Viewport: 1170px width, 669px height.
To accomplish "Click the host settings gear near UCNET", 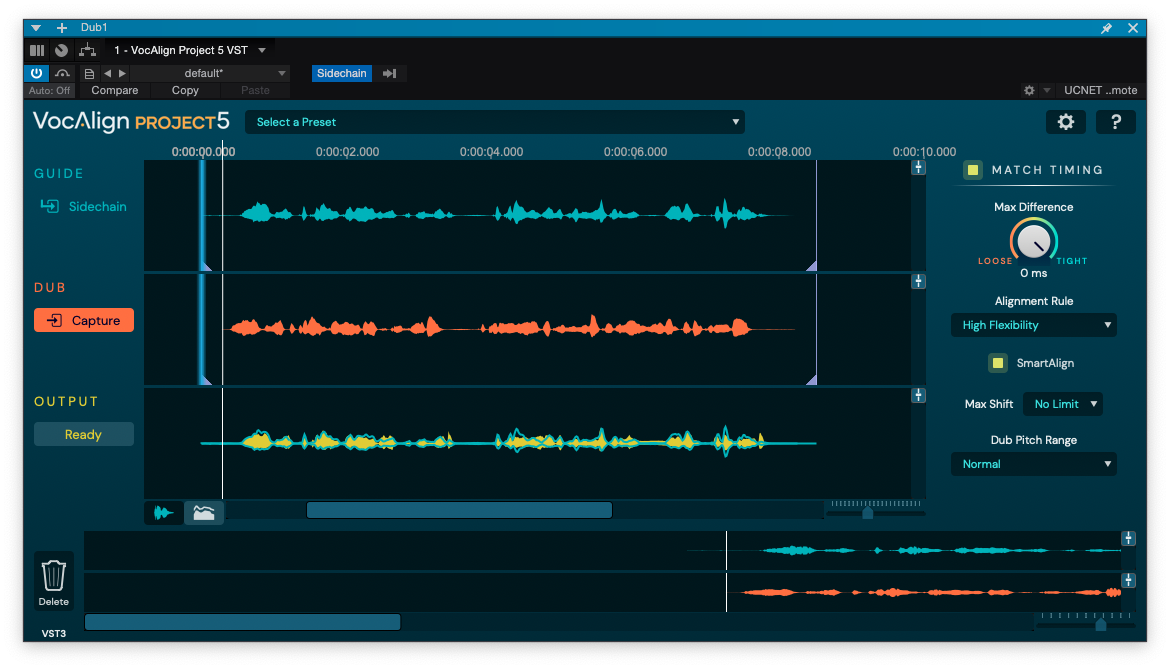I will [x=1029, y=90].
